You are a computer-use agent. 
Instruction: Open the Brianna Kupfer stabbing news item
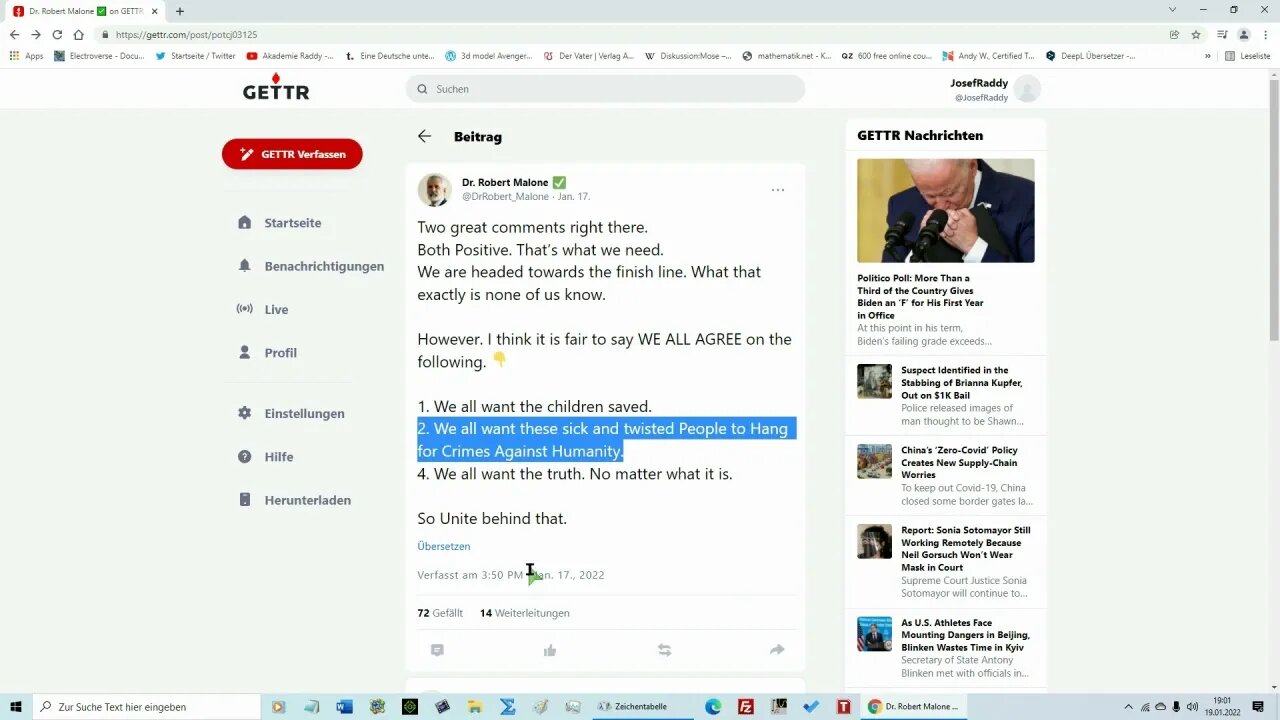962,383
